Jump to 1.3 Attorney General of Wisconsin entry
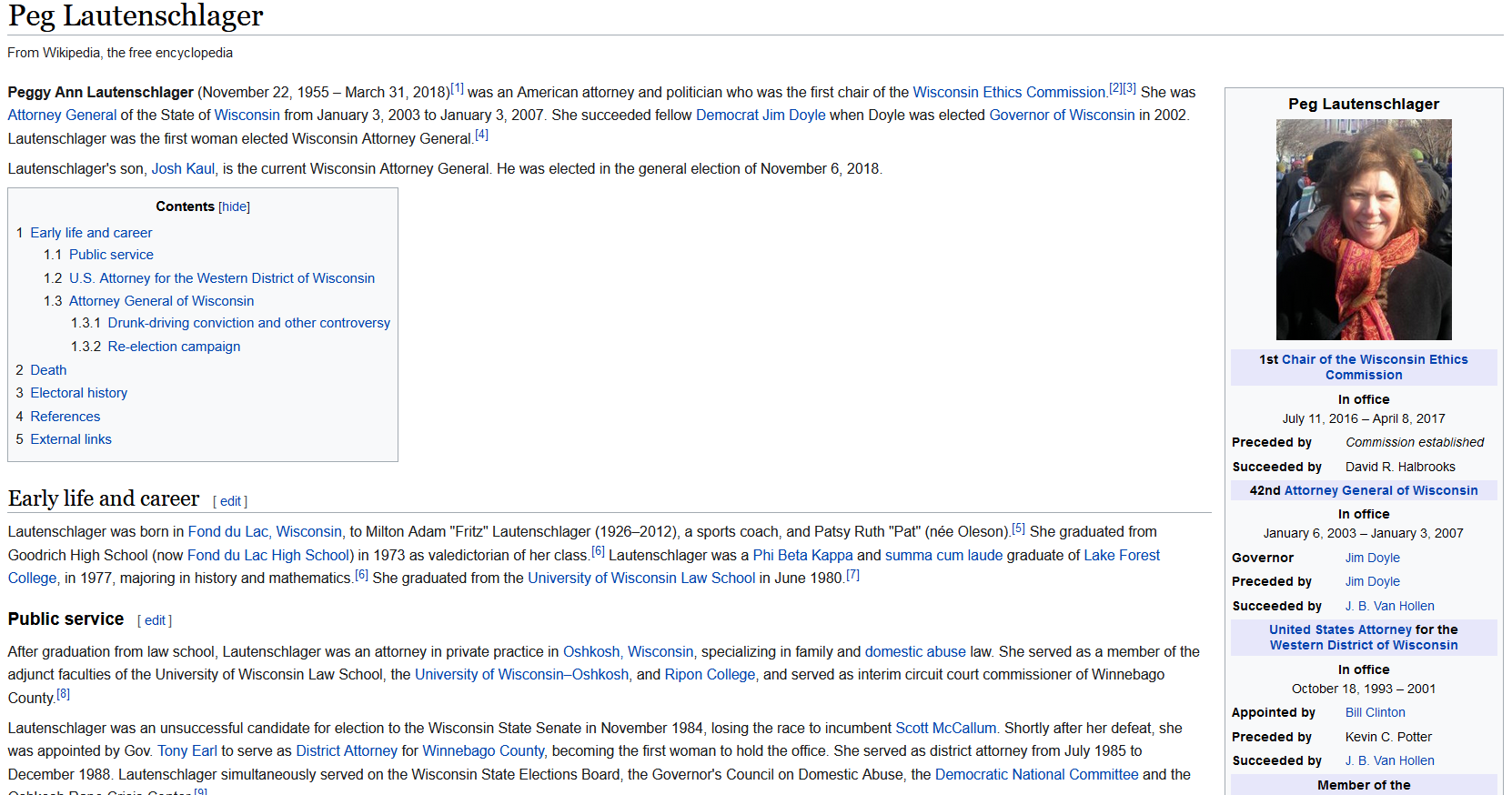This screenshot has width=1512, height=795. (161, 301)
